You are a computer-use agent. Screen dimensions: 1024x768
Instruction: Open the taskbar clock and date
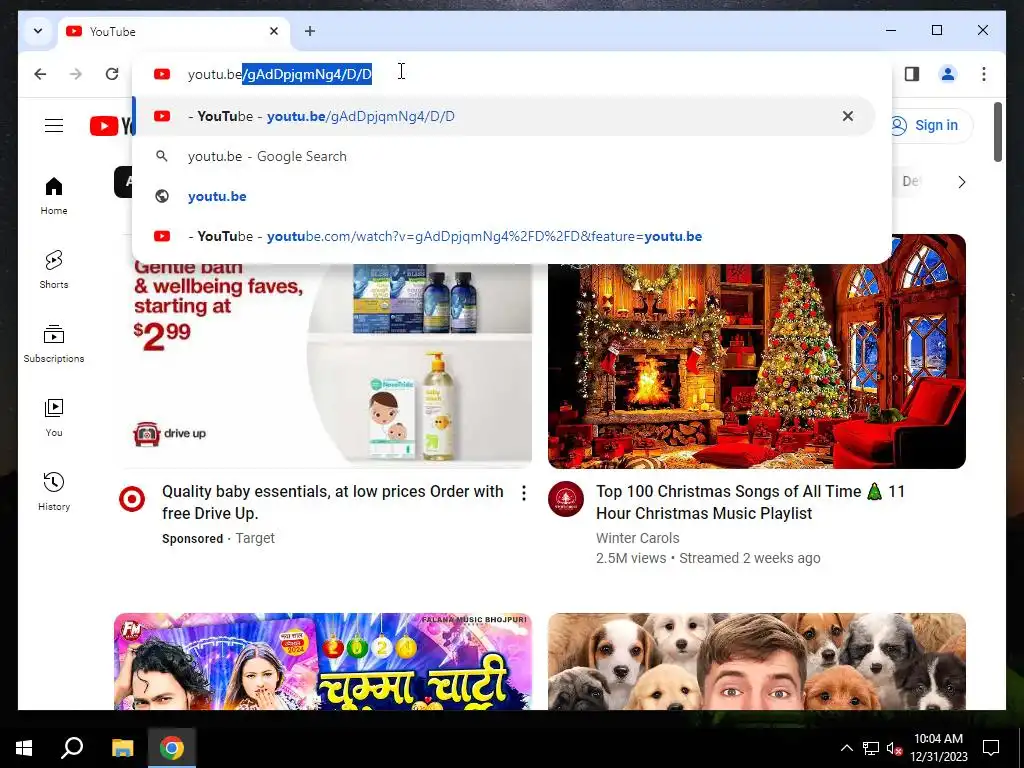coord(938,748)
